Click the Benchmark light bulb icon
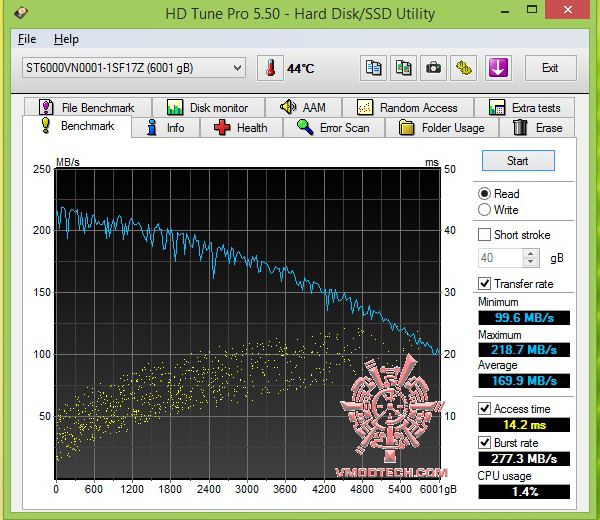This screenshot has height=520, width=600. (46, 126)
